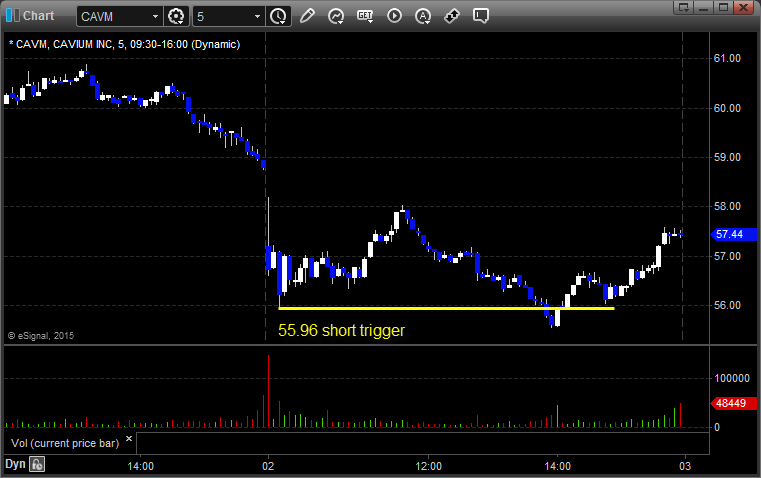Click the 48449 volume value marker

(733, 403)
